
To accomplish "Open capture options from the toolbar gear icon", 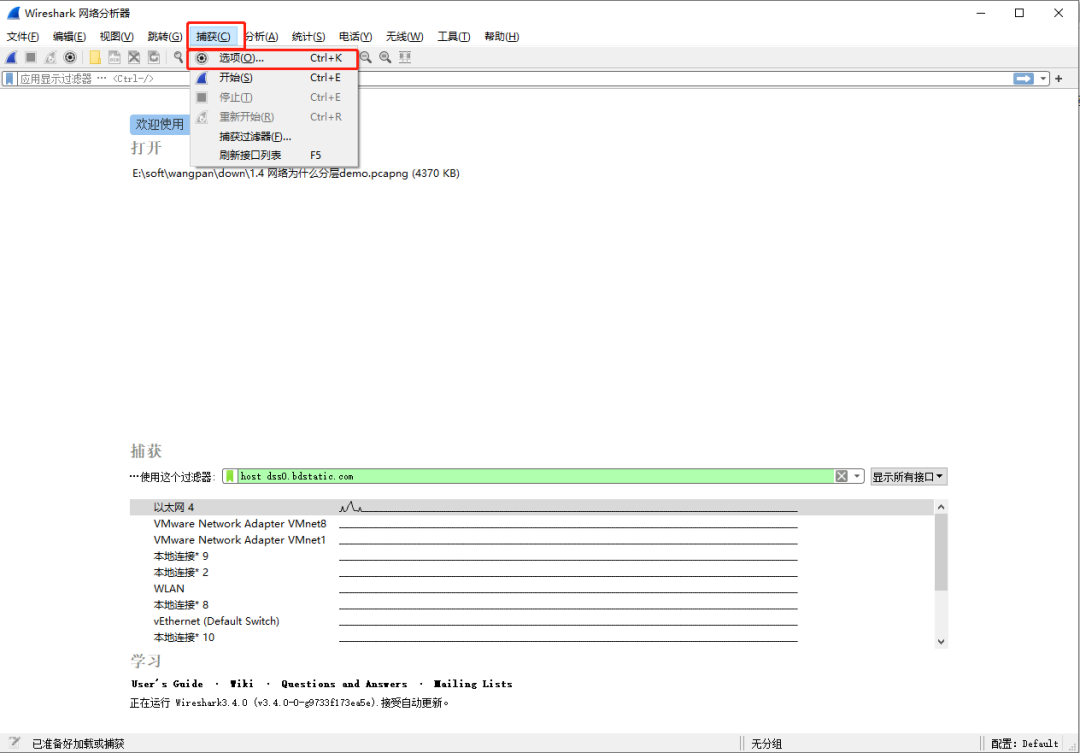I will [70, 57].
